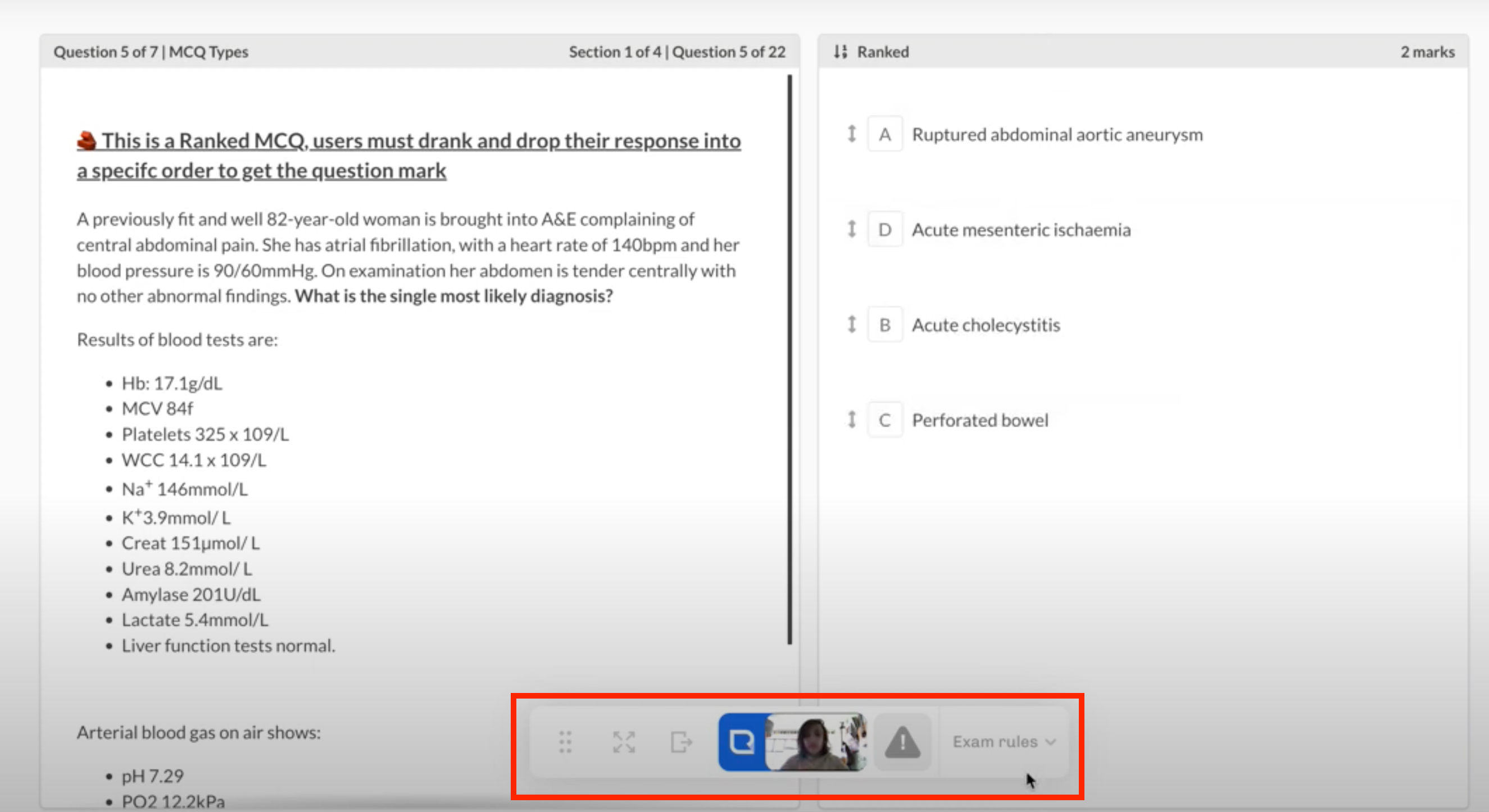Click the exit exam icon

[681, 742]
